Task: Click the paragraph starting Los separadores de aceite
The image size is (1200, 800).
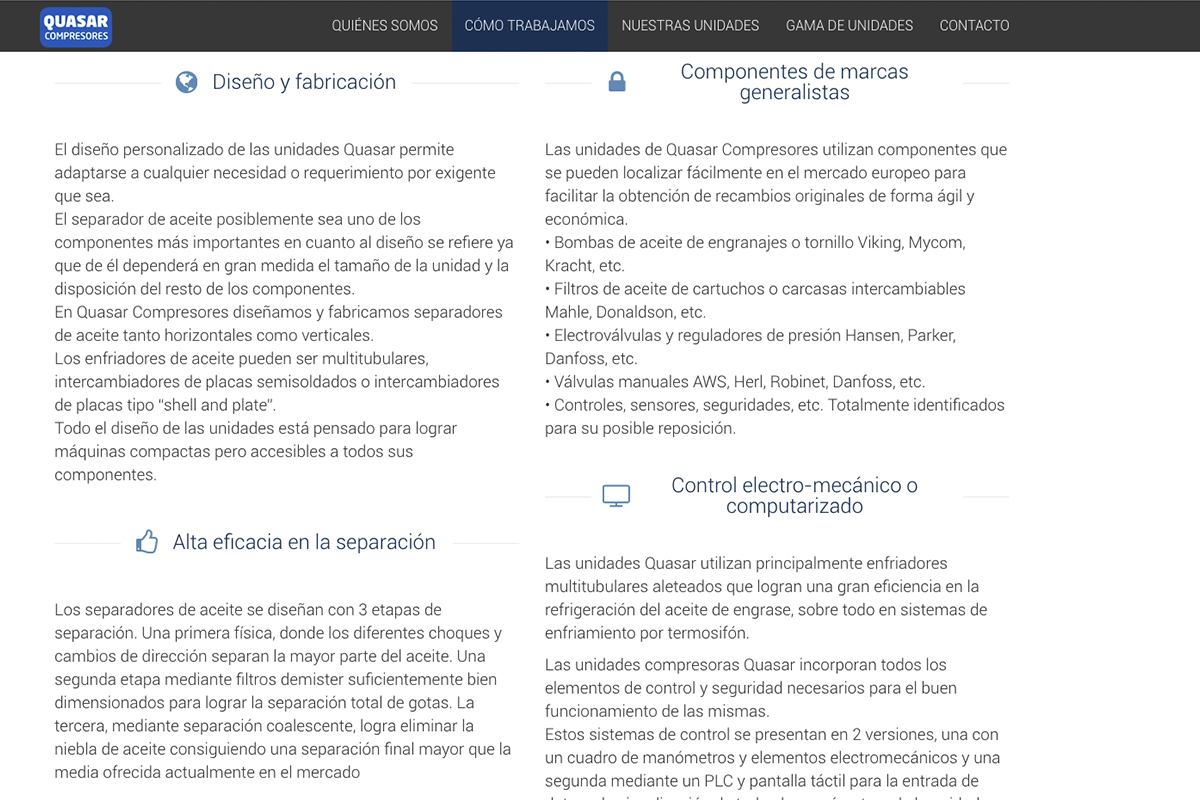Action: [283, 691]
